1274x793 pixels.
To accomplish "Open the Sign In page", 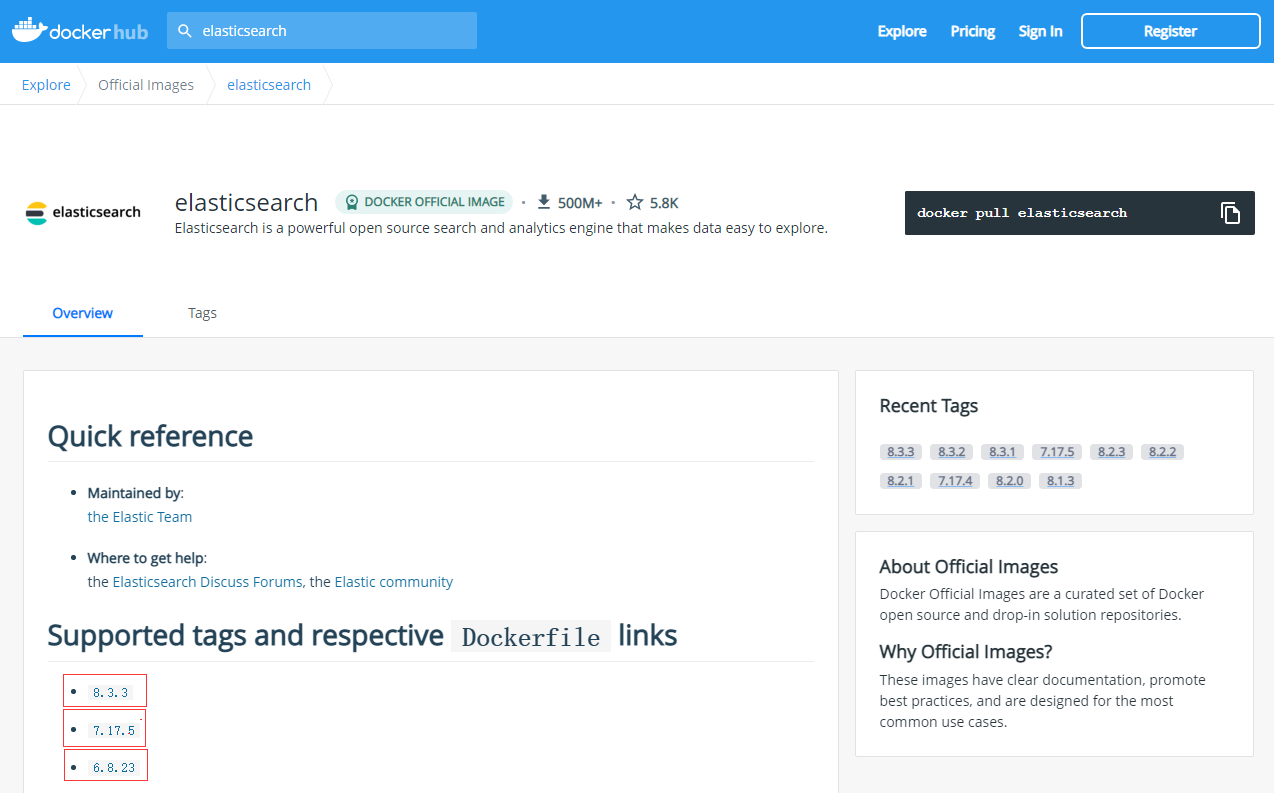I will click(x=1040, y=31).
